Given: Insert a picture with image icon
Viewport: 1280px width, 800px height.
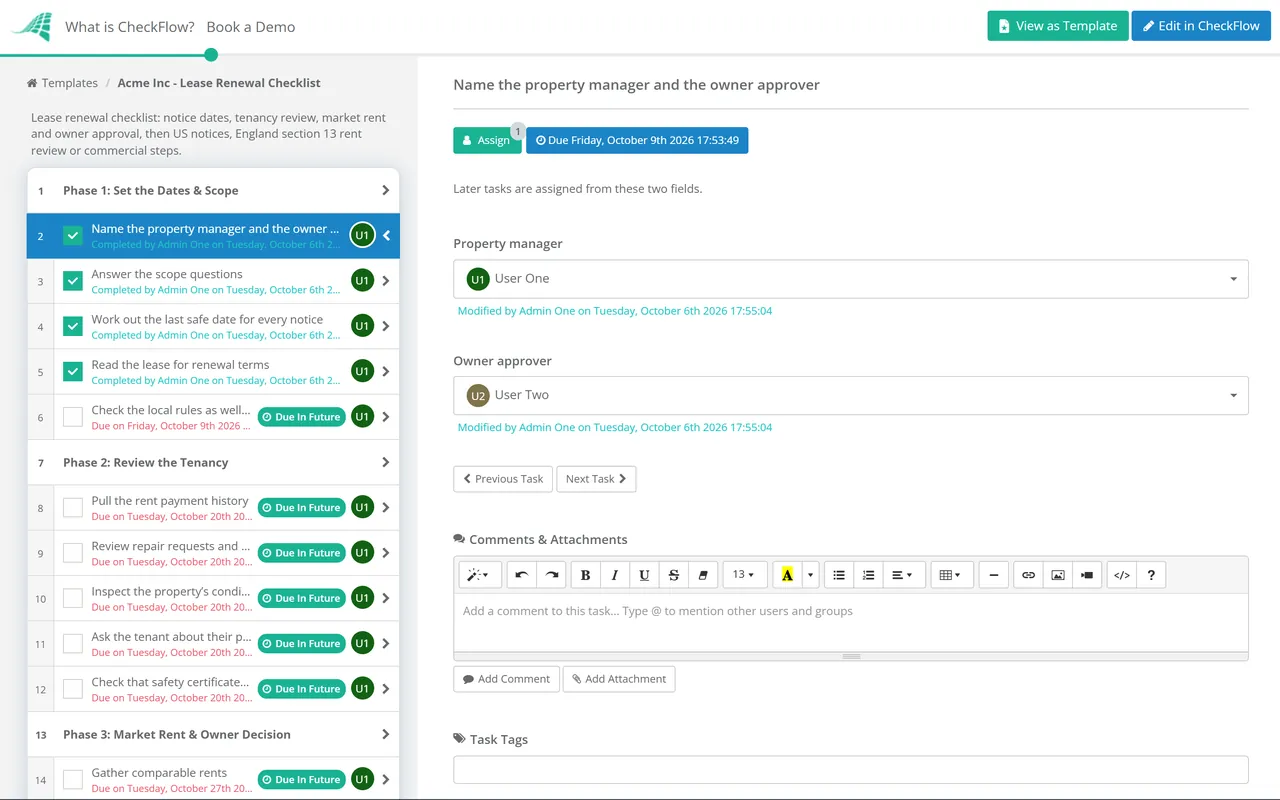Looking at the screenshot, I should tap(1057, 575).
